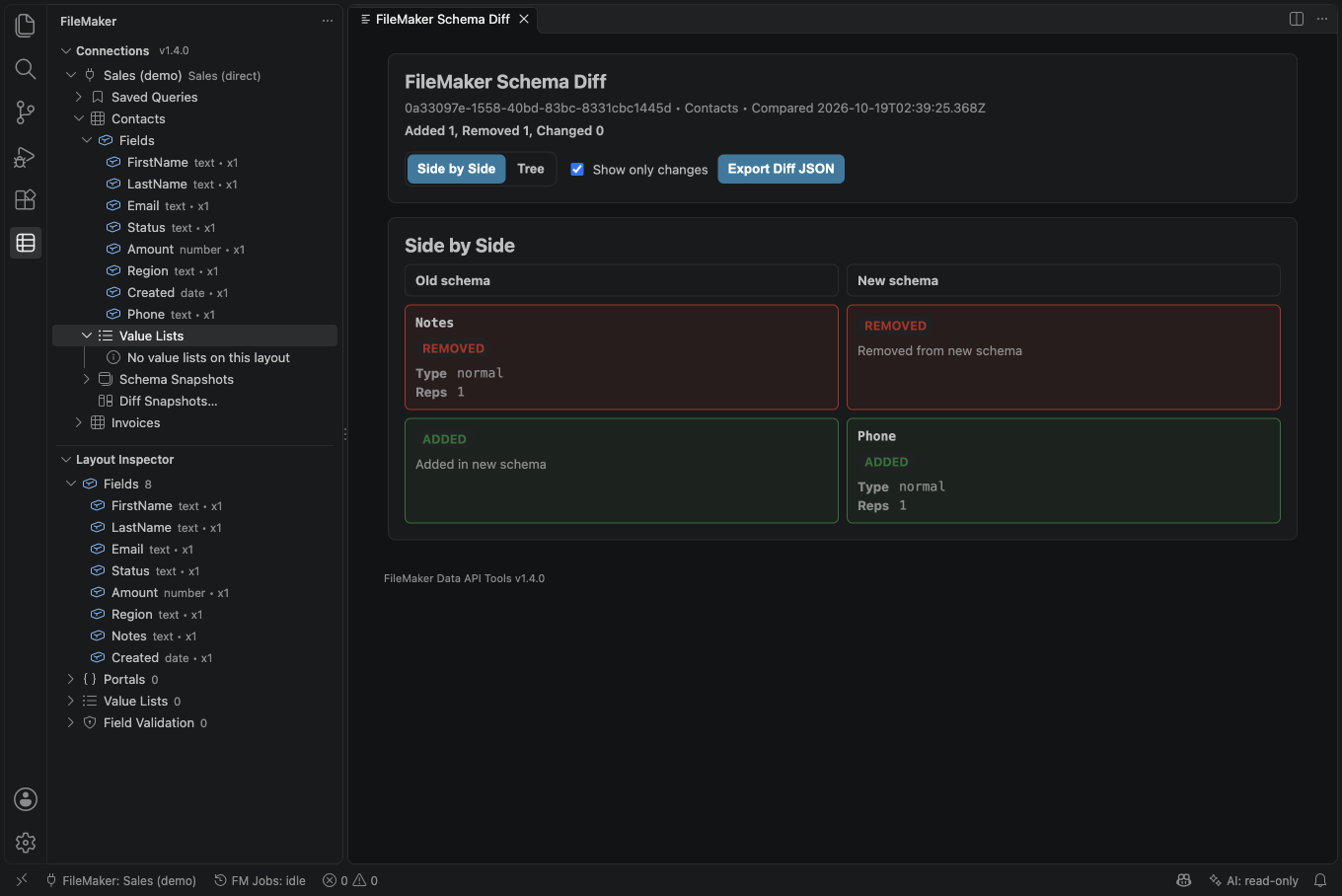The width and height of the screenshot is (1342, 896).
Task: Open the FileMaker database icon in activity bar
Action: (26, 243)
